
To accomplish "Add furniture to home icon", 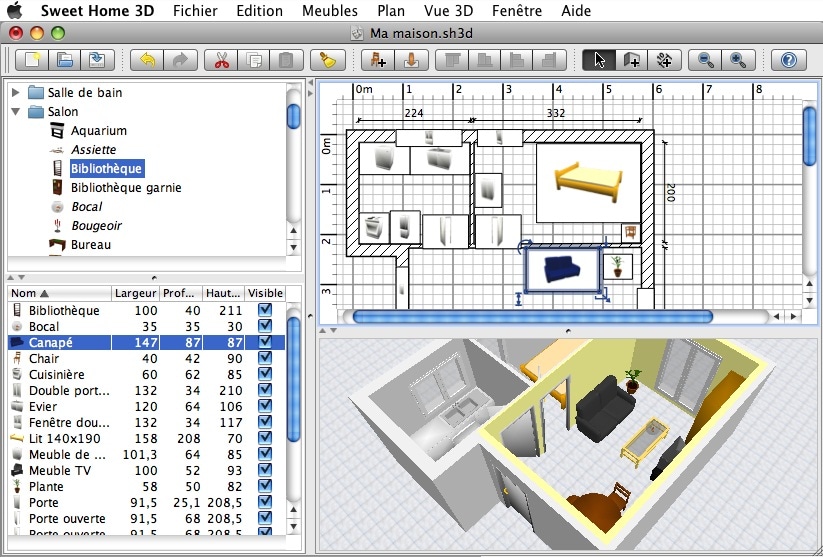I will click(x=378, y=60).
